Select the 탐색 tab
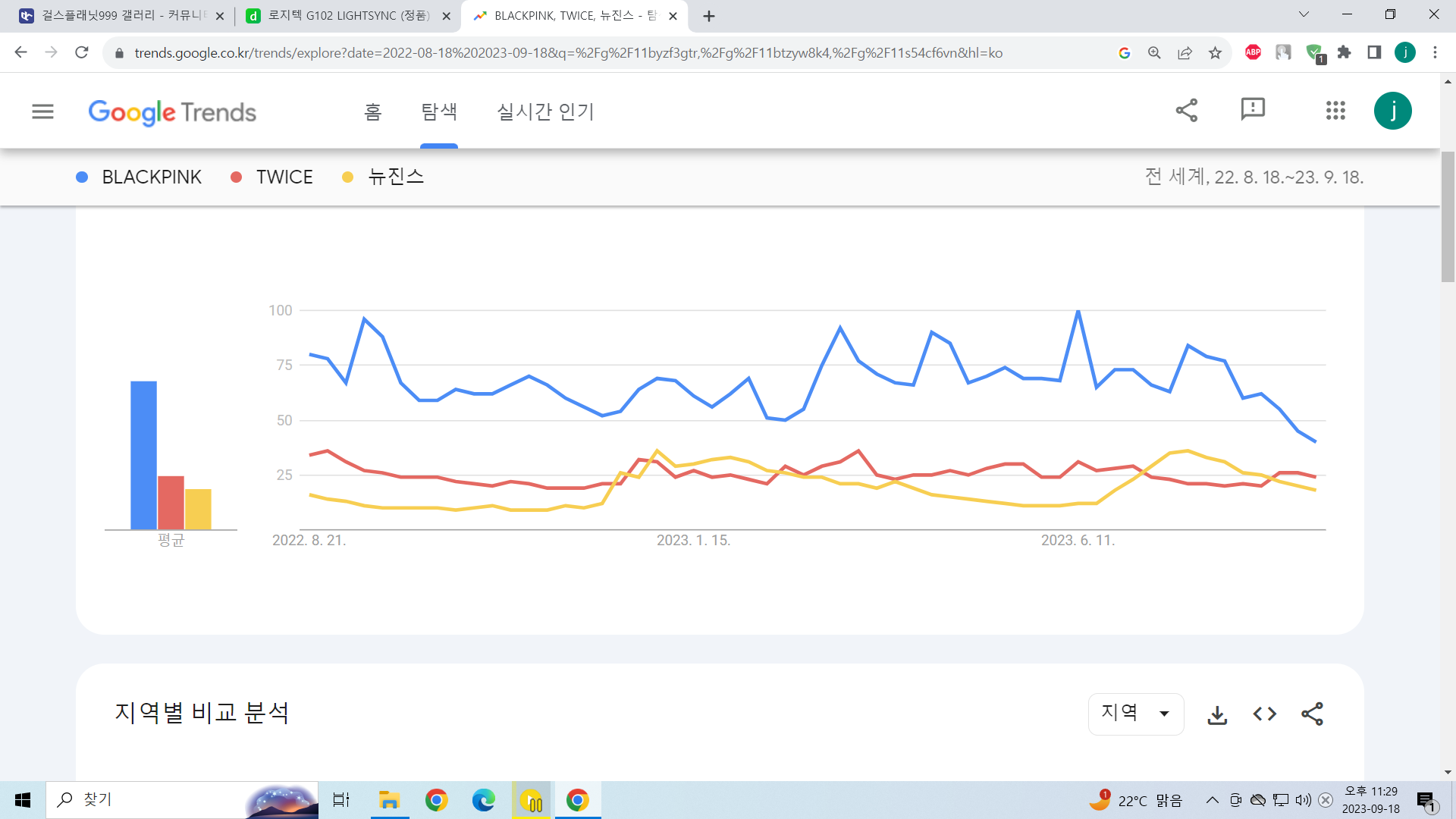 439,112
